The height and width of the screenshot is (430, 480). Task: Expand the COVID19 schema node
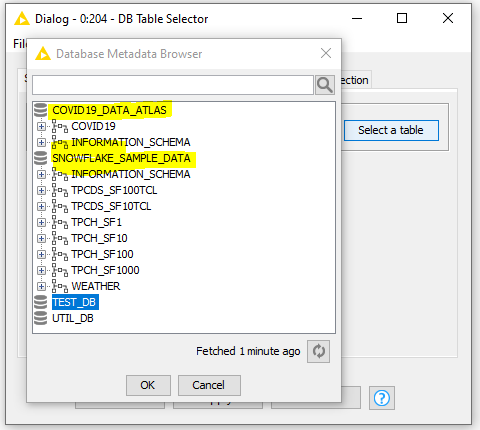point(41,126)
